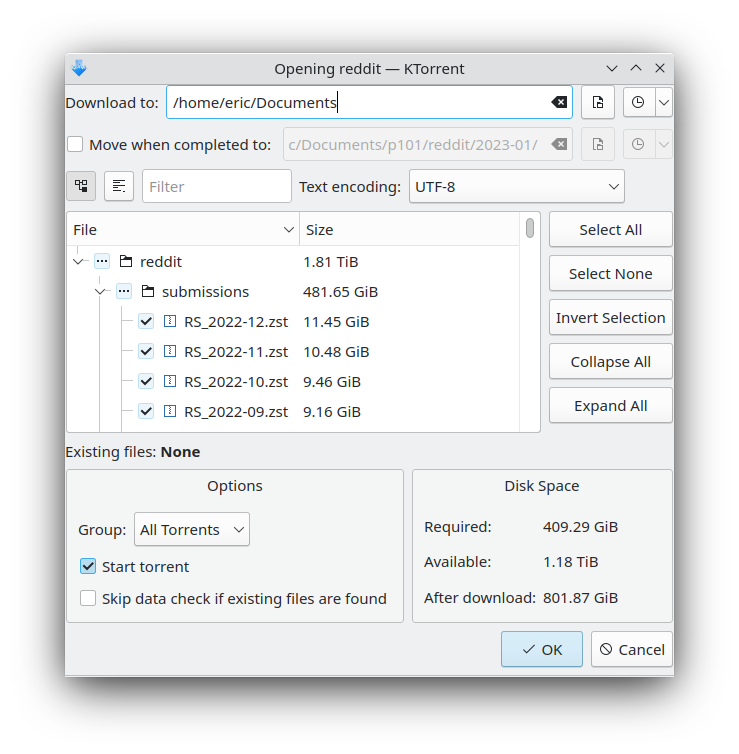
Task: Open Text encoding UTF-8 dropdown
Action: (x=517, y=186)
